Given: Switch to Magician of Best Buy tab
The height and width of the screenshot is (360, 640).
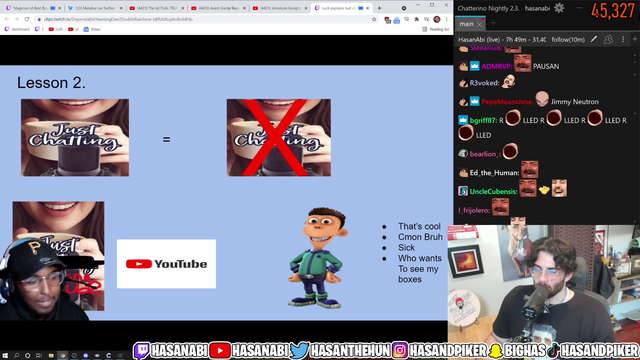Looking at the screenshot, I should tap(33, 8).
